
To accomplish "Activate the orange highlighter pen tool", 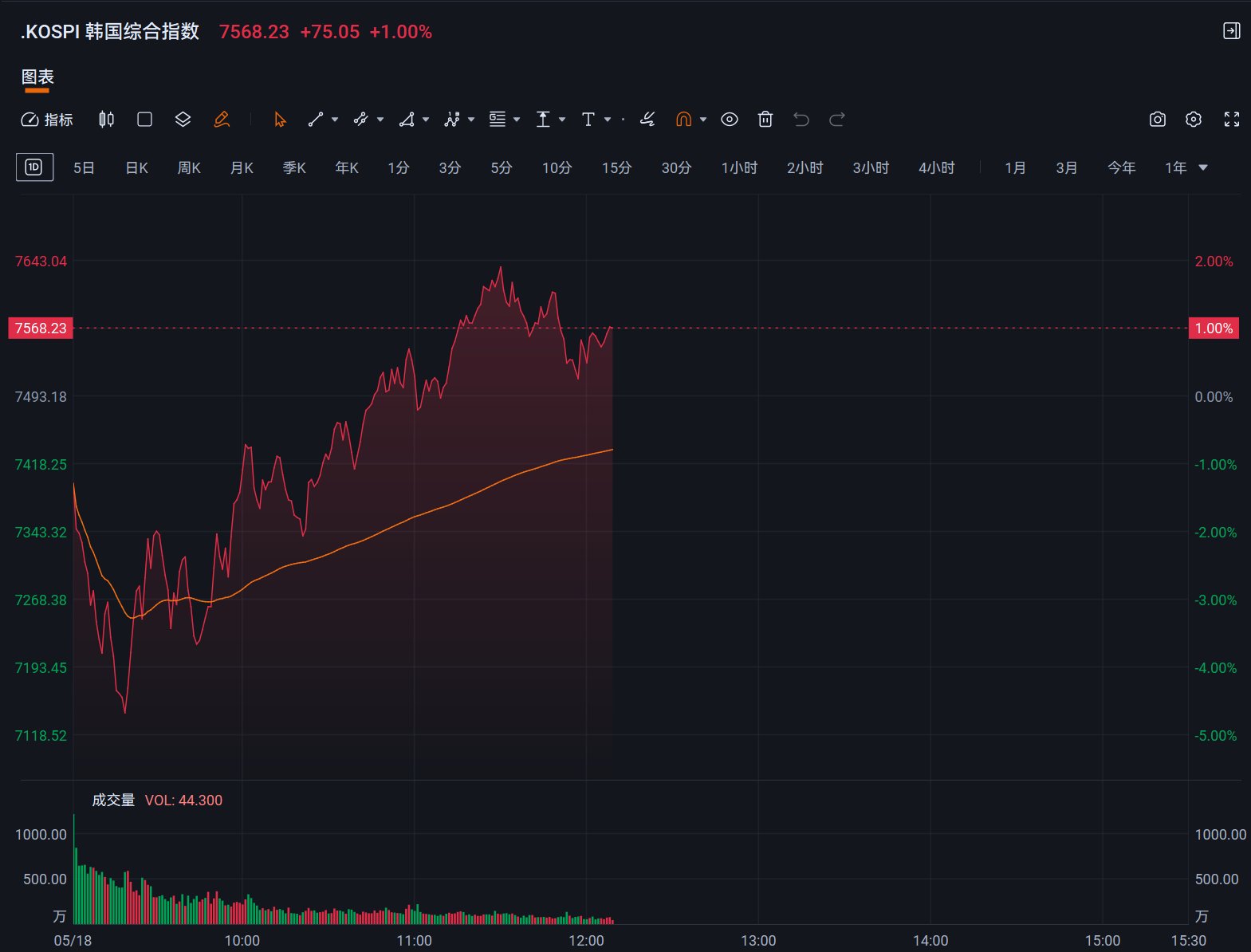I will coord(222,120).
